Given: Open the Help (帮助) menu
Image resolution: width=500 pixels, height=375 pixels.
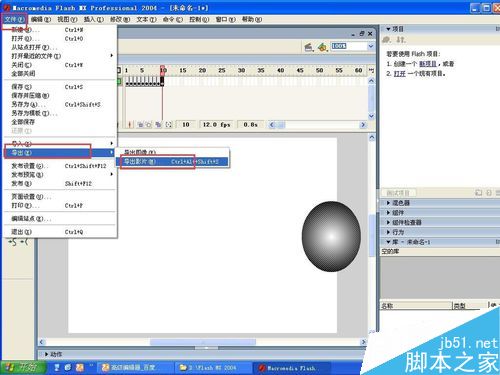Looking at the screenshot, I should (x=252, y=19).
